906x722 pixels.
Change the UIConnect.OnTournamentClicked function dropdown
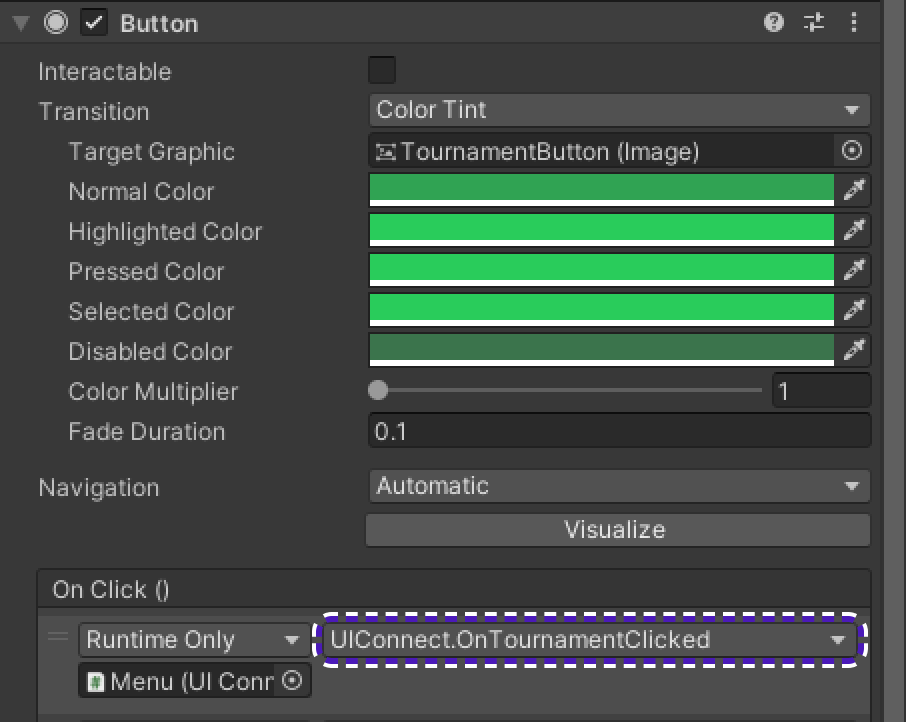590,640
